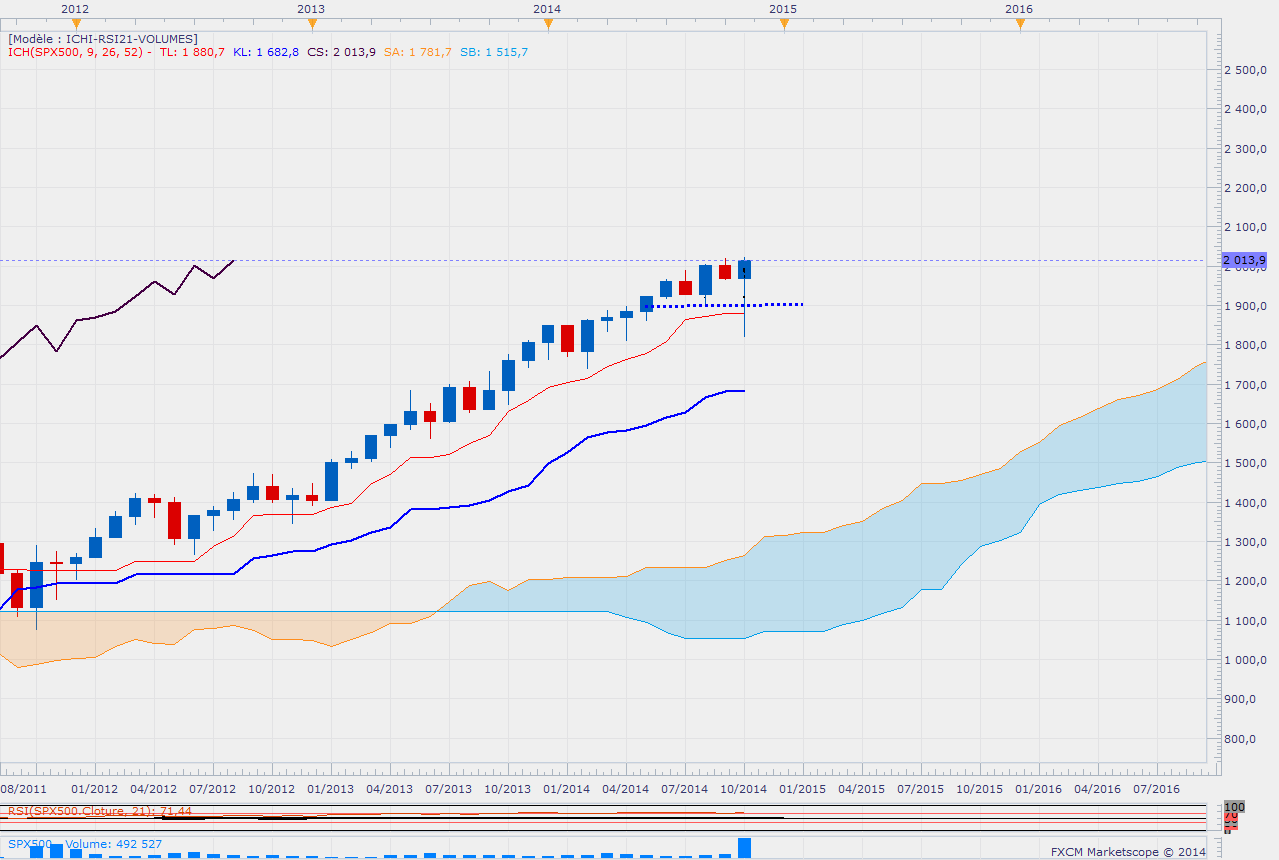
Task: Select the RSI(SPX500.Cloture, 21) panel label
Action: click(100, 811)
